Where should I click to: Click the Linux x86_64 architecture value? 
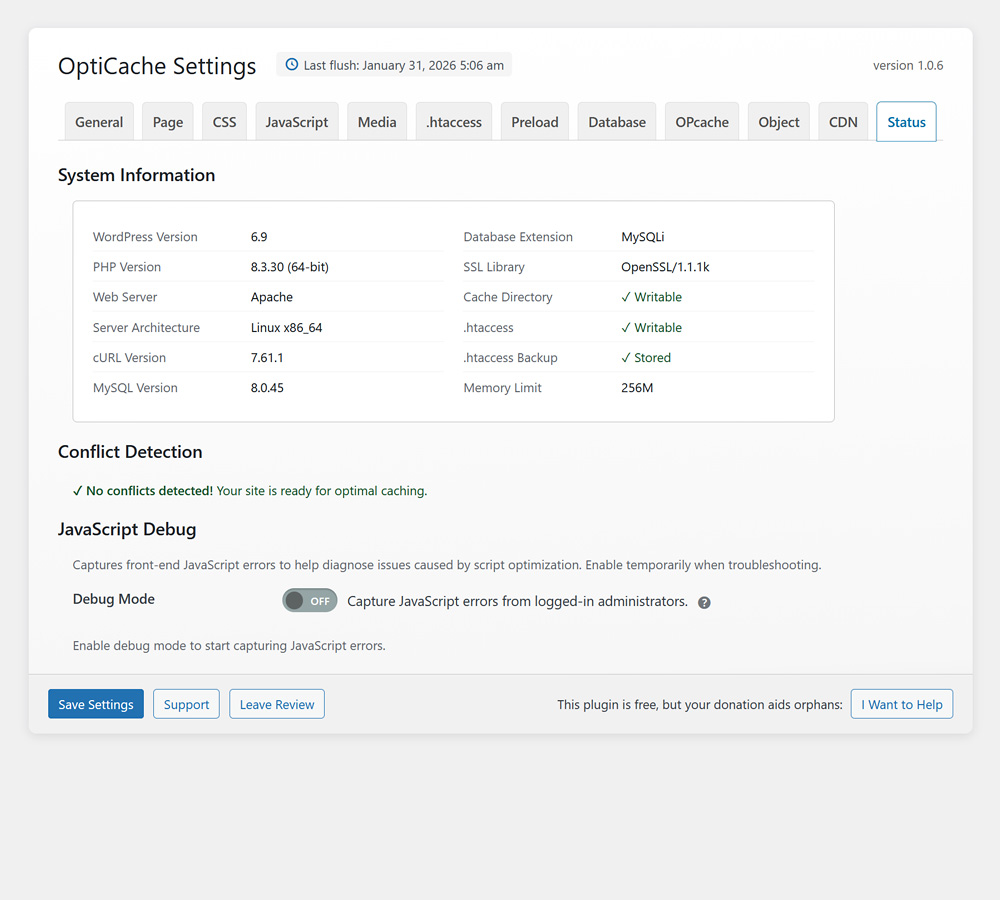286,327
